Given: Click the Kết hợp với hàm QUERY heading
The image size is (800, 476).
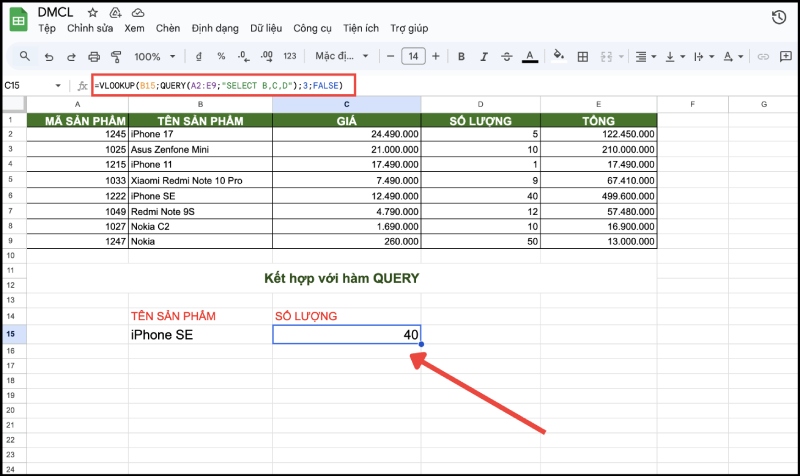Looking at the screenshot, I should pos(341,279).
